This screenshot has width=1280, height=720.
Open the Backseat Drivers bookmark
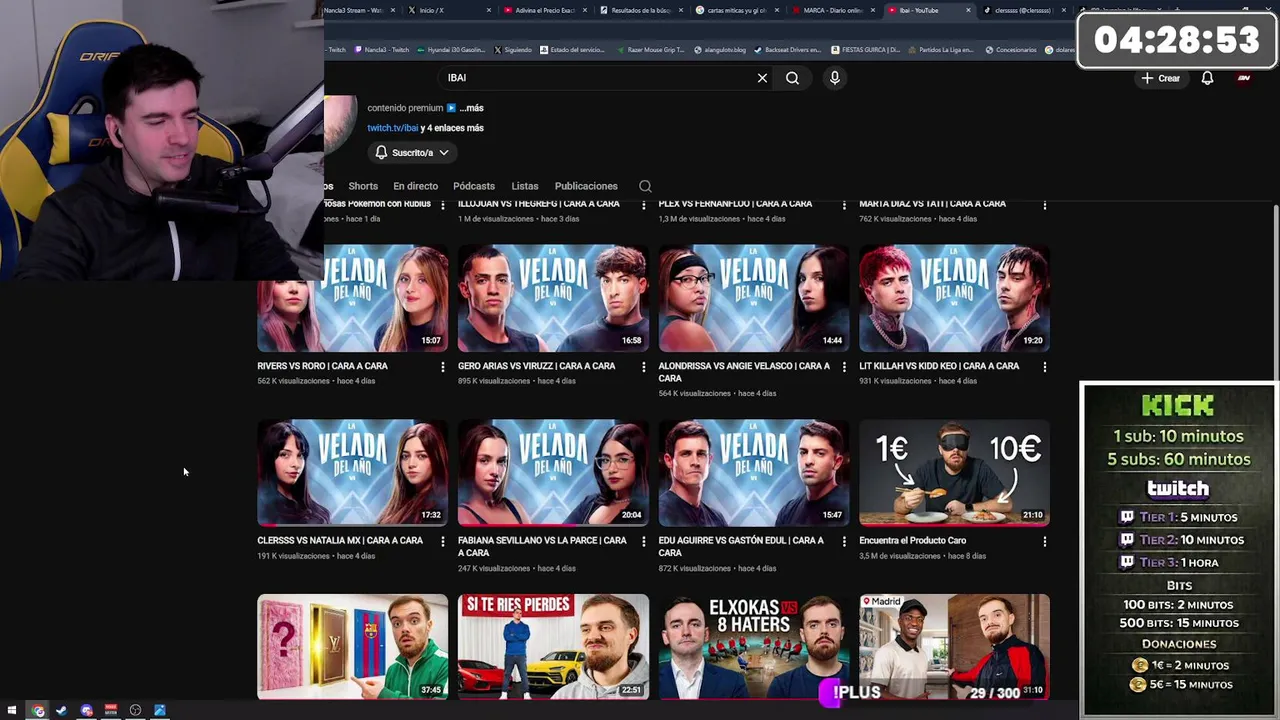click(787, 50)
